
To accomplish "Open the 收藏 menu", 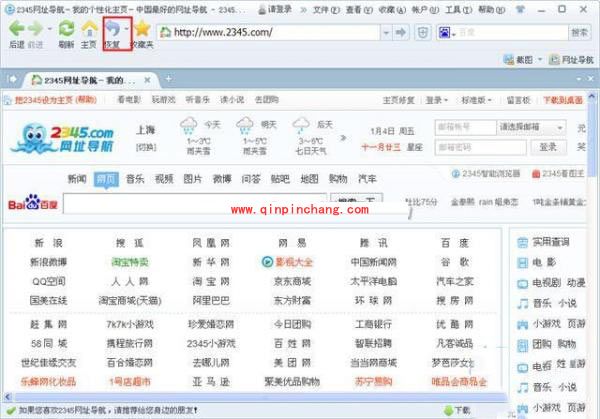I will (392, 10).
